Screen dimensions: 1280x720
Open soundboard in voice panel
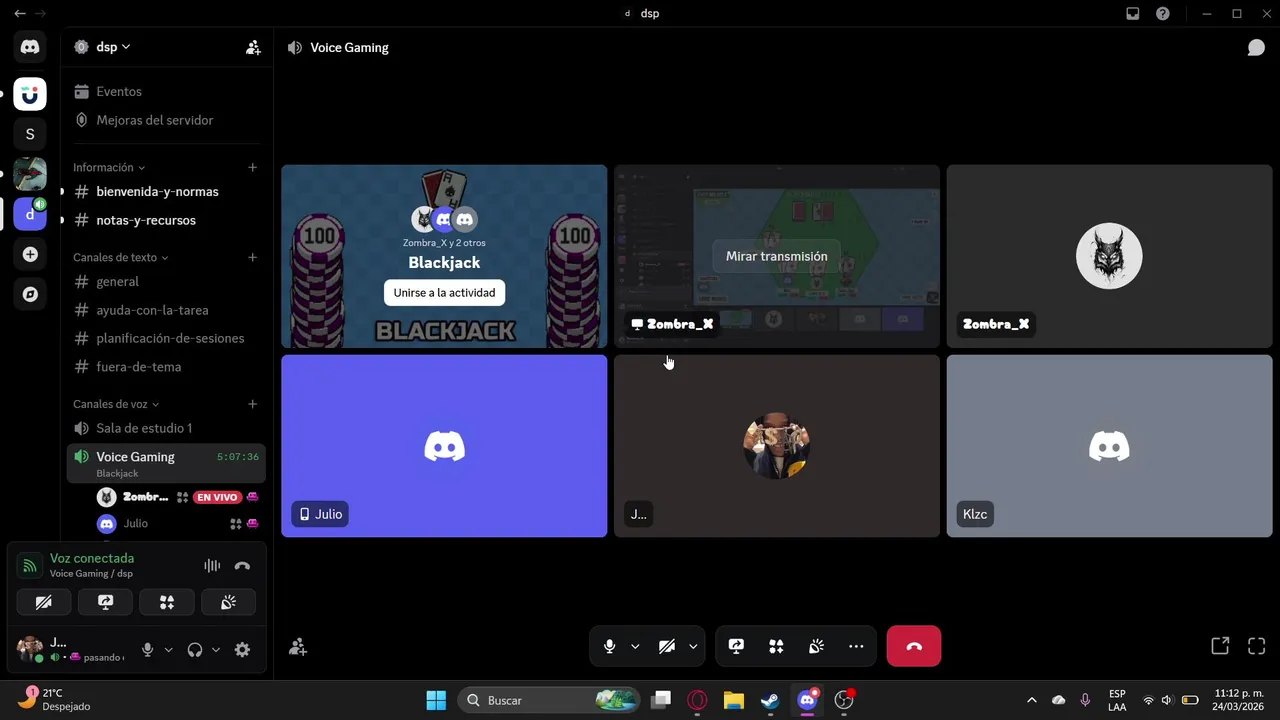tap(228, 602)
